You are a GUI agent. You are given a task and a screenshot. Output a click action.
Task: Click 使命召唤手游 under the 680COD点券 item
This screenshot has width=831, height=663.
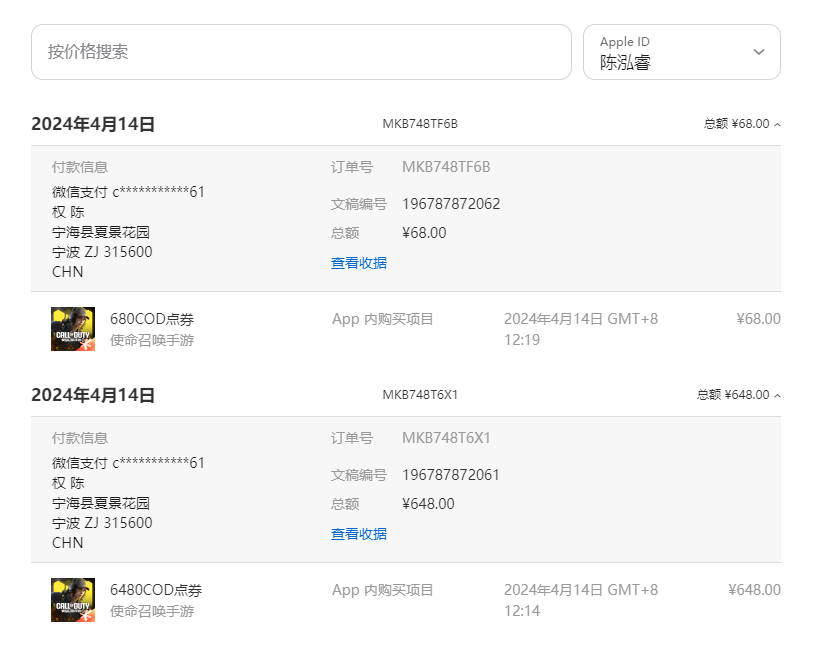152,340
